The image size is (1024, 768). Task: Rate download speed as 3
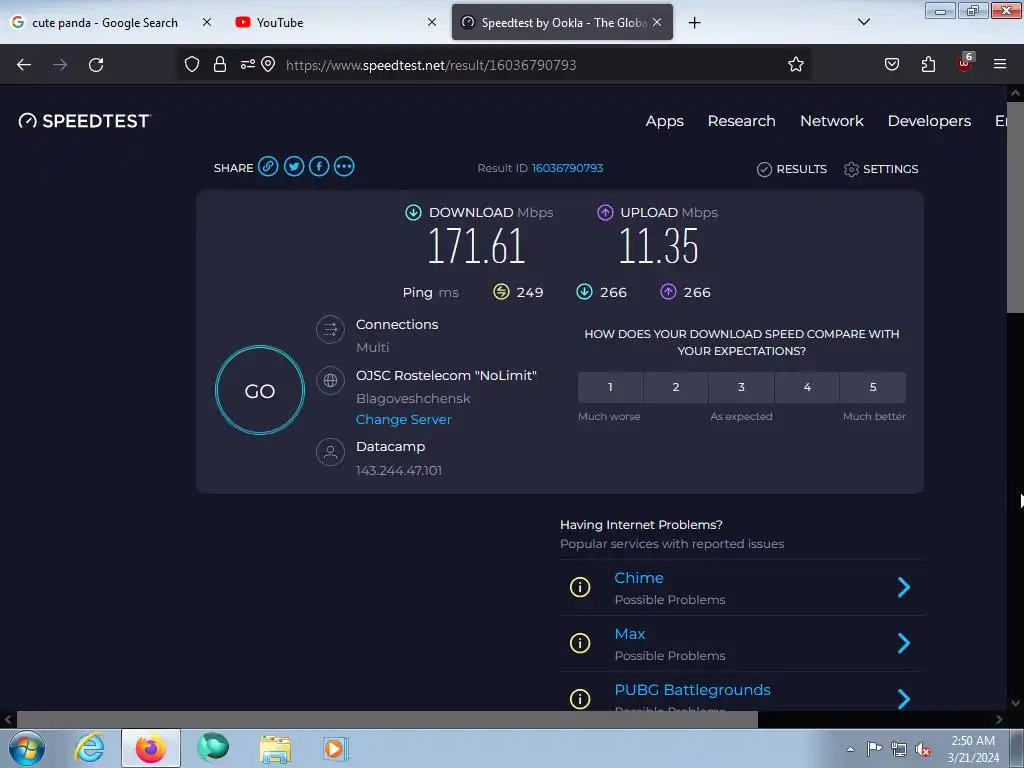pyautogui.click(x=741, y=387)
